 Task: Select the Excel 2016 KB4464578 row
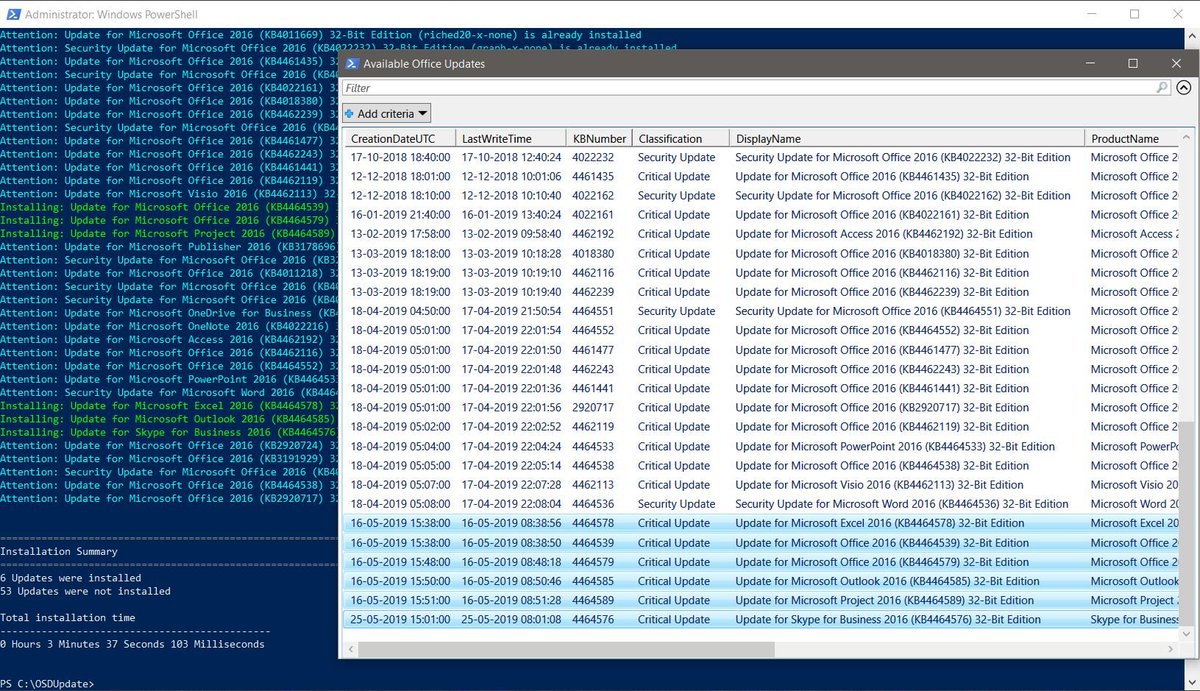[762, 523]
